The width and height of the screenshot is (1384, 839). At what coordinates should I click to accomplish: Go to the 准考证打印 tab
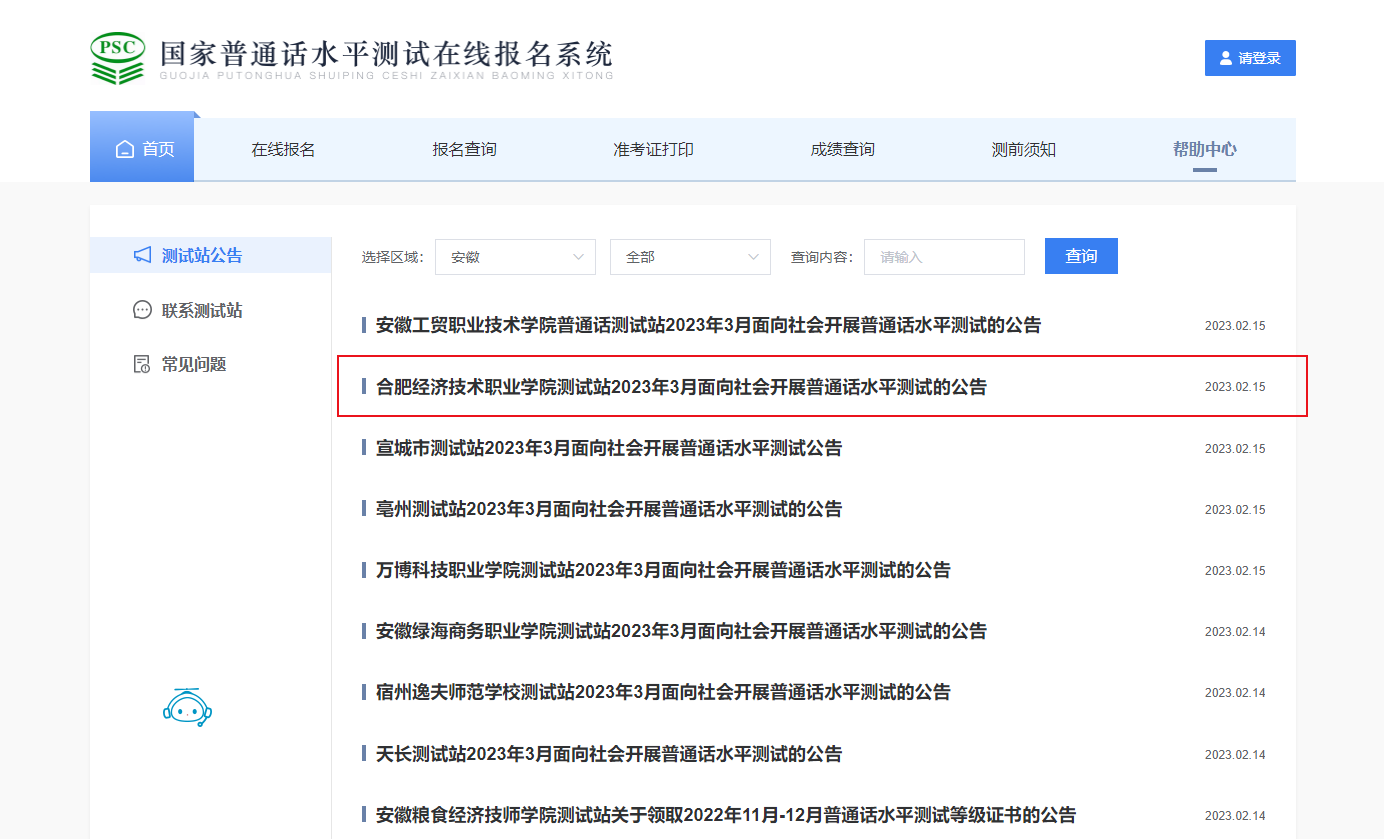(x=653, y=150)
